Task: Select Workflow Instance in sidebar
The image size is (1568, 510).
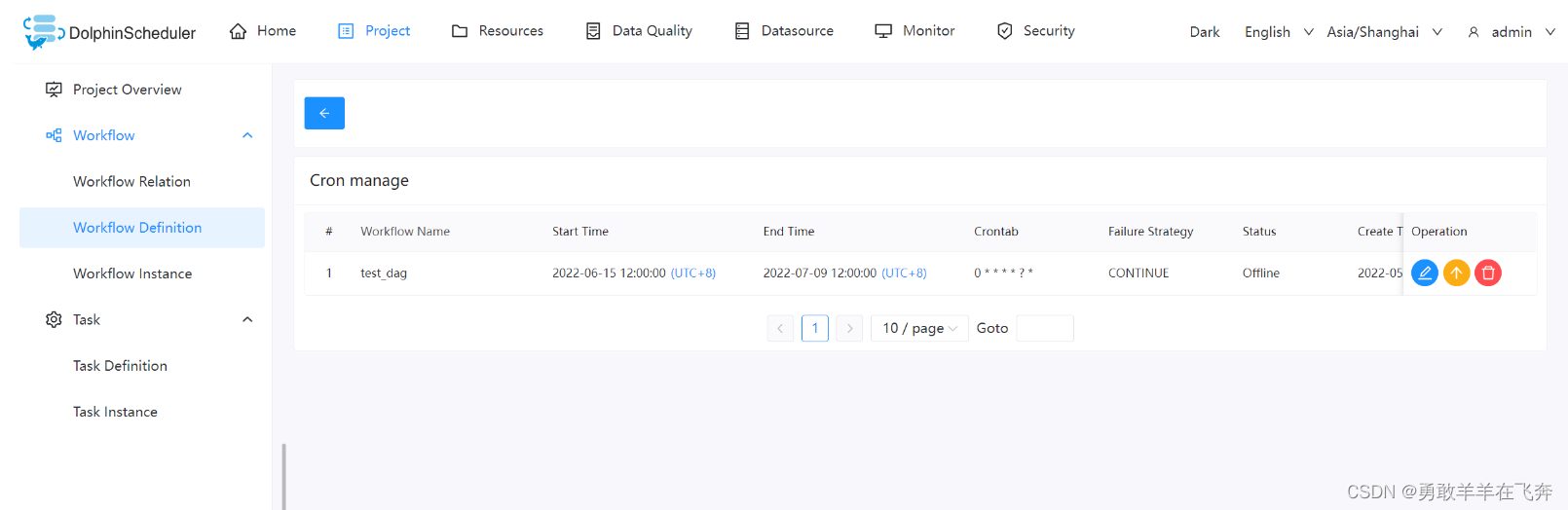Action: click(132, 273)
